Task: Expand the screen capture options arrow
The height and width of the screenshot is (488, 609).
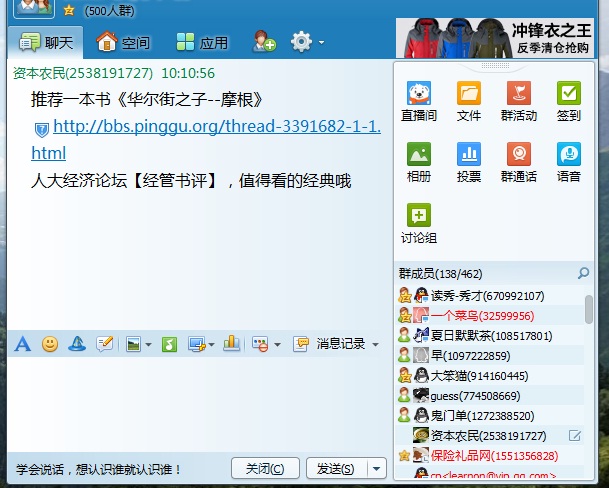Action: 211,344
